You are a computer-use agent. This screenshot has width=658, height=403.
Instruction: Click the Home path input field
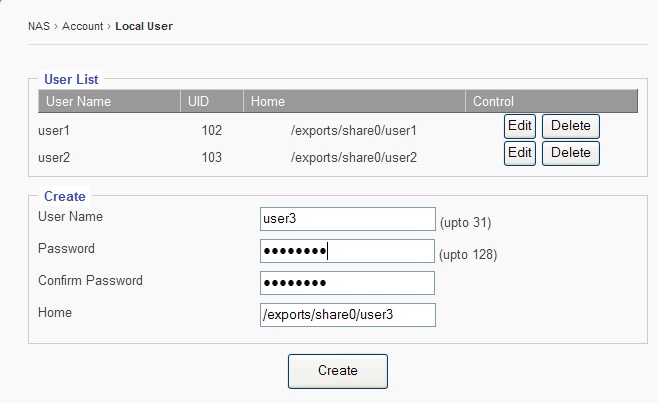pyautogui.click(x=347, y=315)
